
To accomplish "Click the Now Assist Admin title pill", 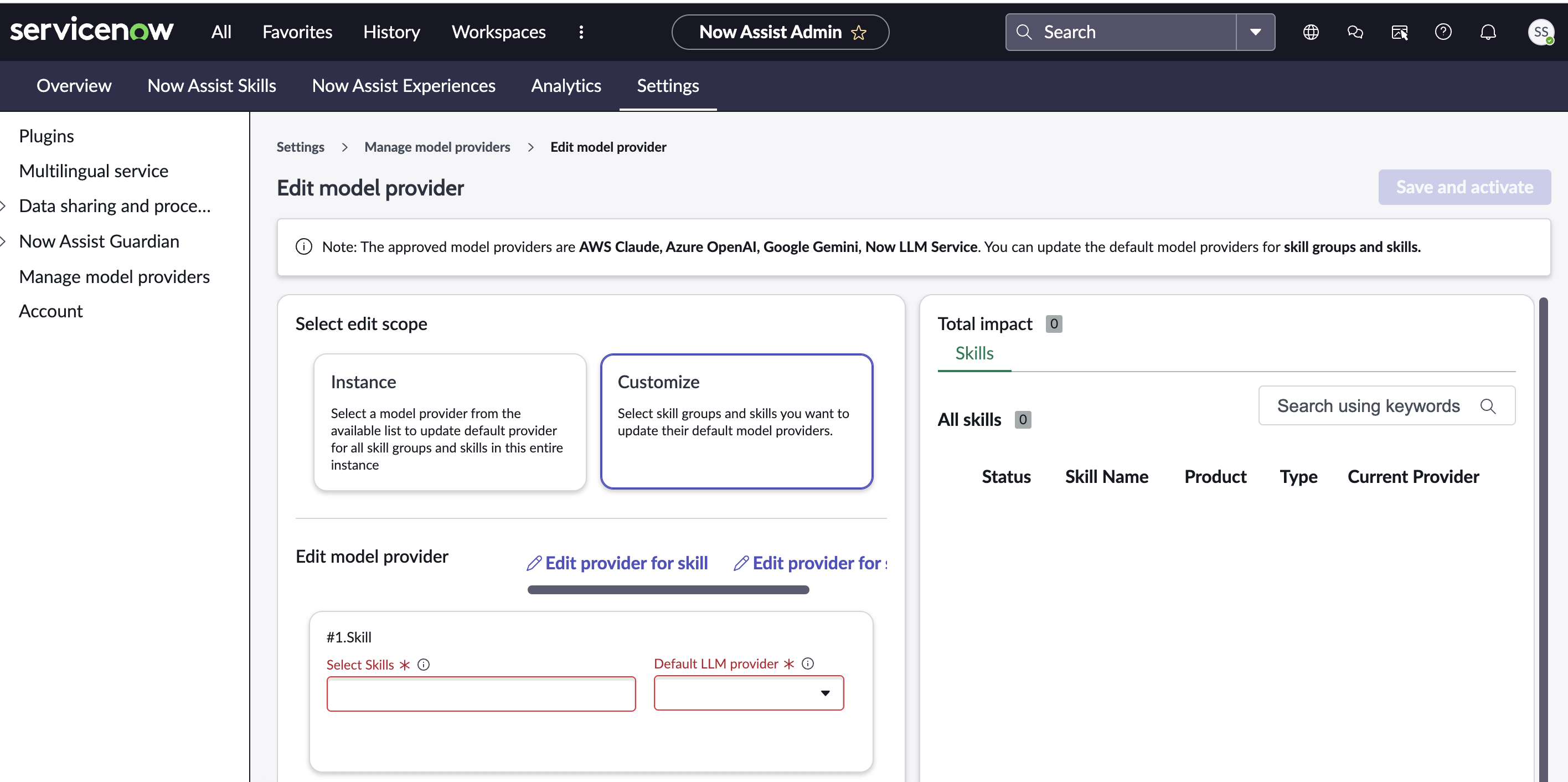I will 780,32.
